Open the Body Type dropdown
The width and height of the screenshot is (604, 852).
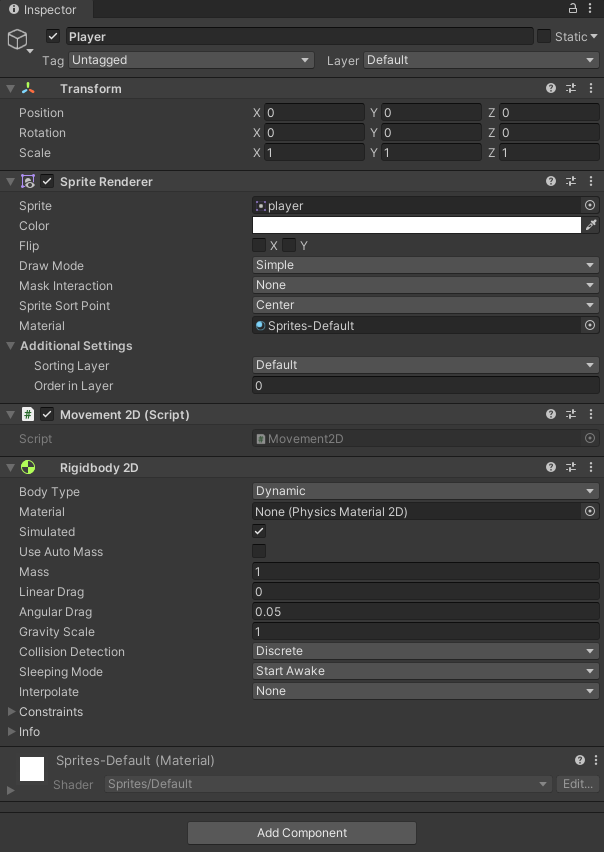[x=425, y=491]
